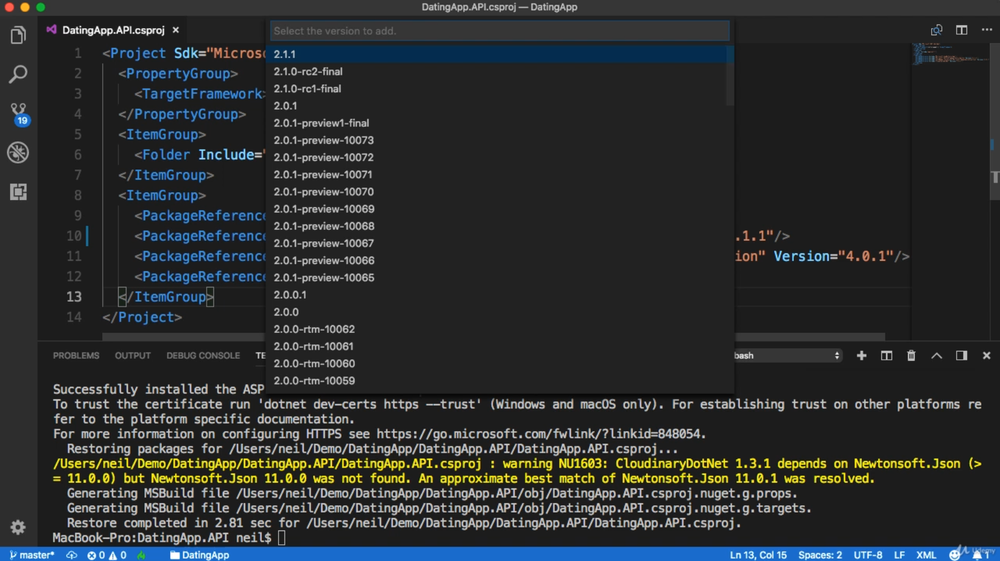Image resolution: width=1000 pixels, height=561 pixels.
Task: Change indentation via Spaces: 2
Action: click(820, 555)
